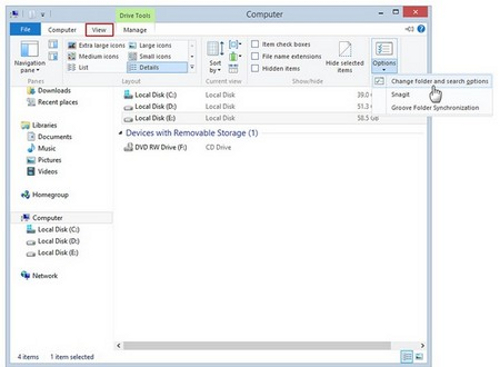Select Local Disk (E:) in navigation tree
Viewport: 500px width, 367px height.
pyautogui.click(x=52, y=253)
